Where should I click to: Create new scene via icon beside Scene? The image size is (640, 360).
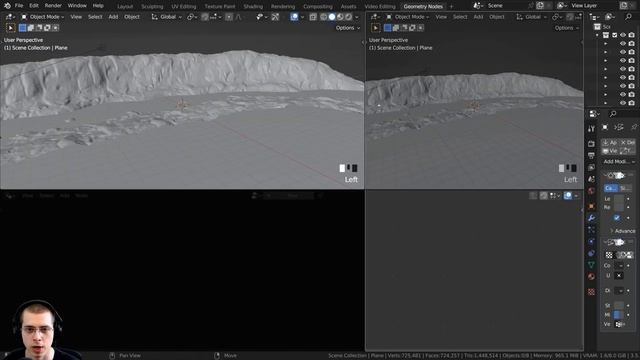pos(540,6)
